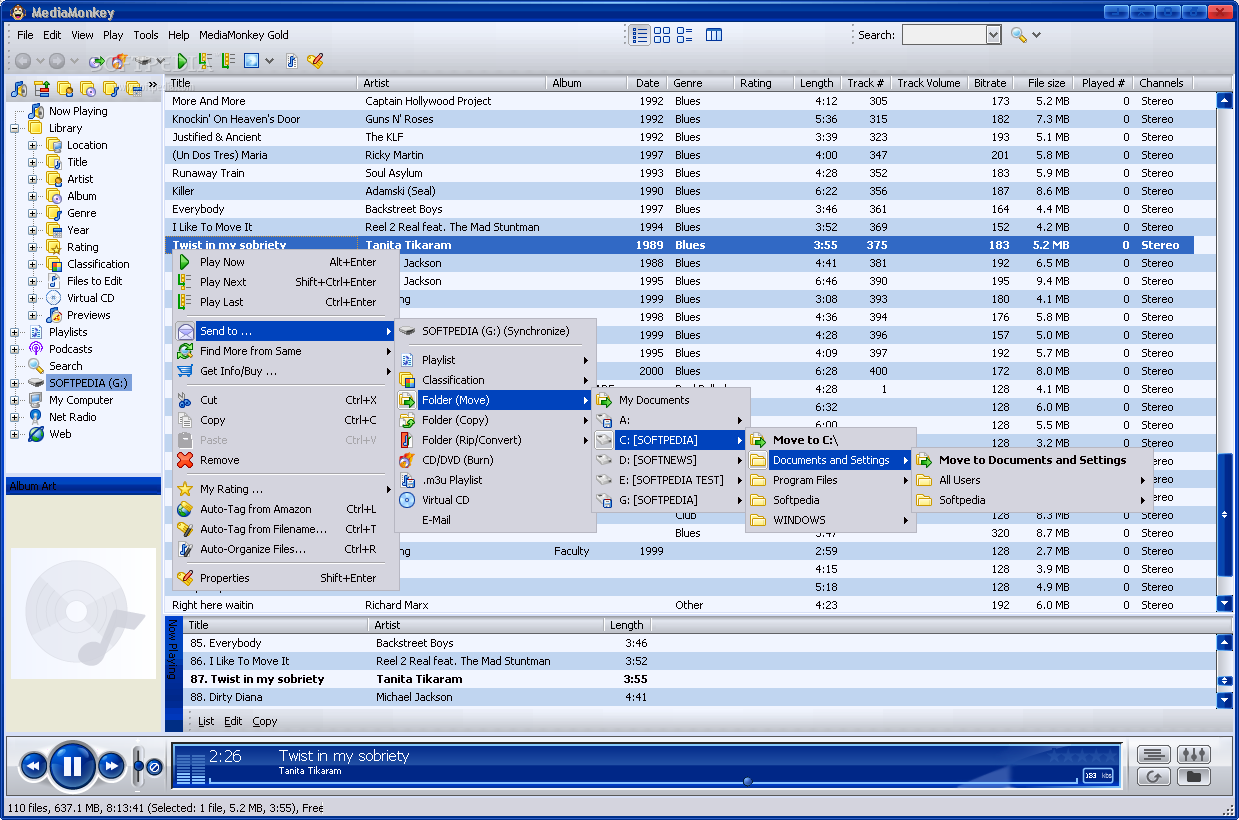Open the dropdown next to the blue view icon
Image resolution: width=1239 pixels, height=820 pixels.
(270, 61)
